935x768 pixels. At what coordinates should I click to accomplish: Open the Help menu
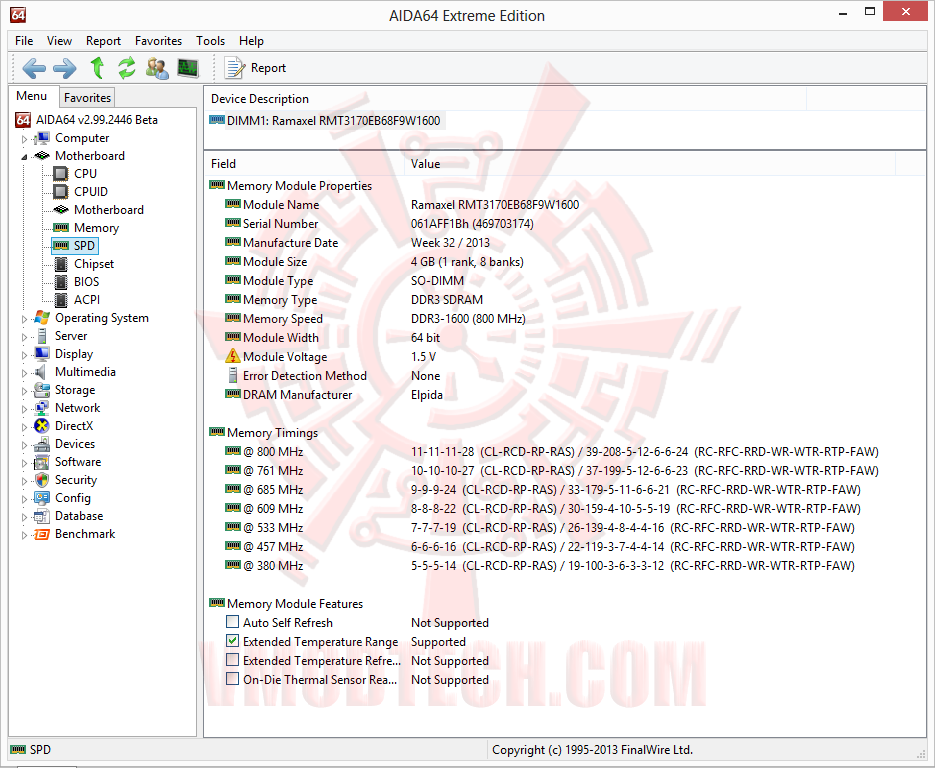(251, 41)
